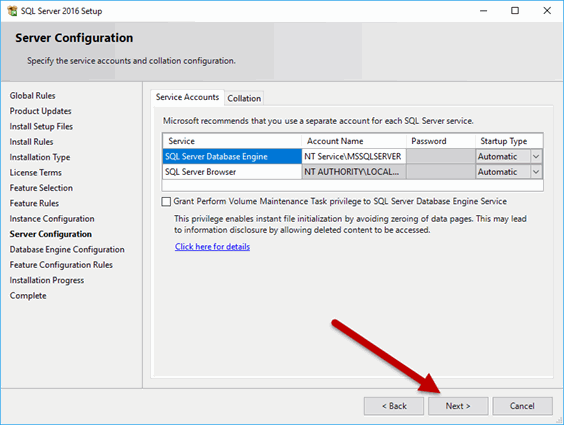Cancel the SQL Server setup
The height and width of the screenshot is (425, 564).
click(x=522, y=406)
